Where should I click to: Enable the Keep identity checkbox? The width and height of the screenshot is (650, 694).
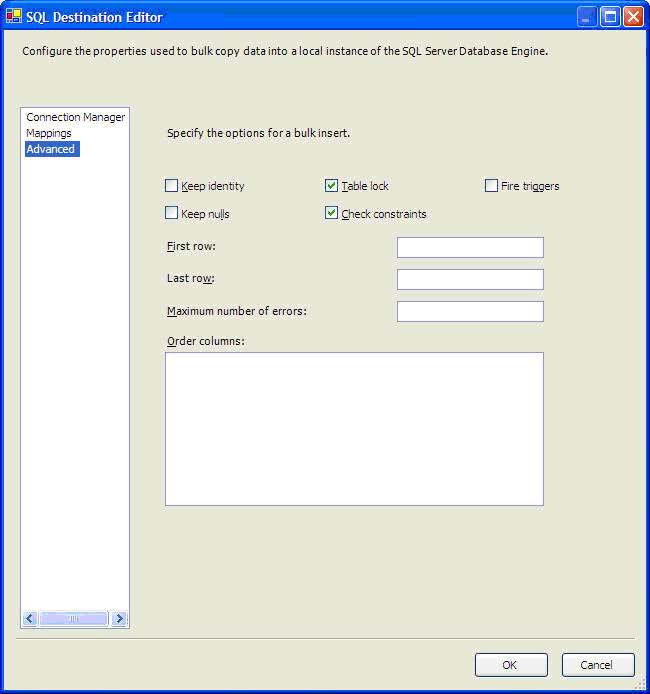pyautogui.click(x=172, y=186)
